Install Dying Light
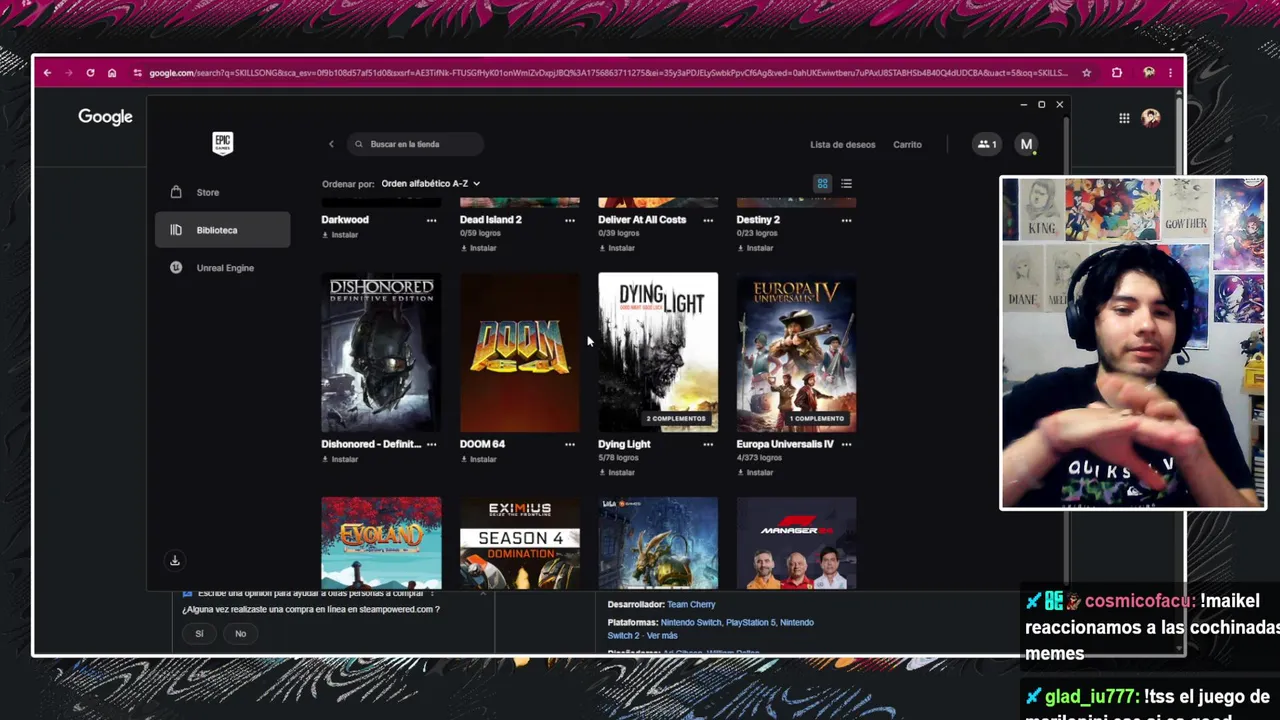Viewport: 1280px width, 720px height. (616, 472)
